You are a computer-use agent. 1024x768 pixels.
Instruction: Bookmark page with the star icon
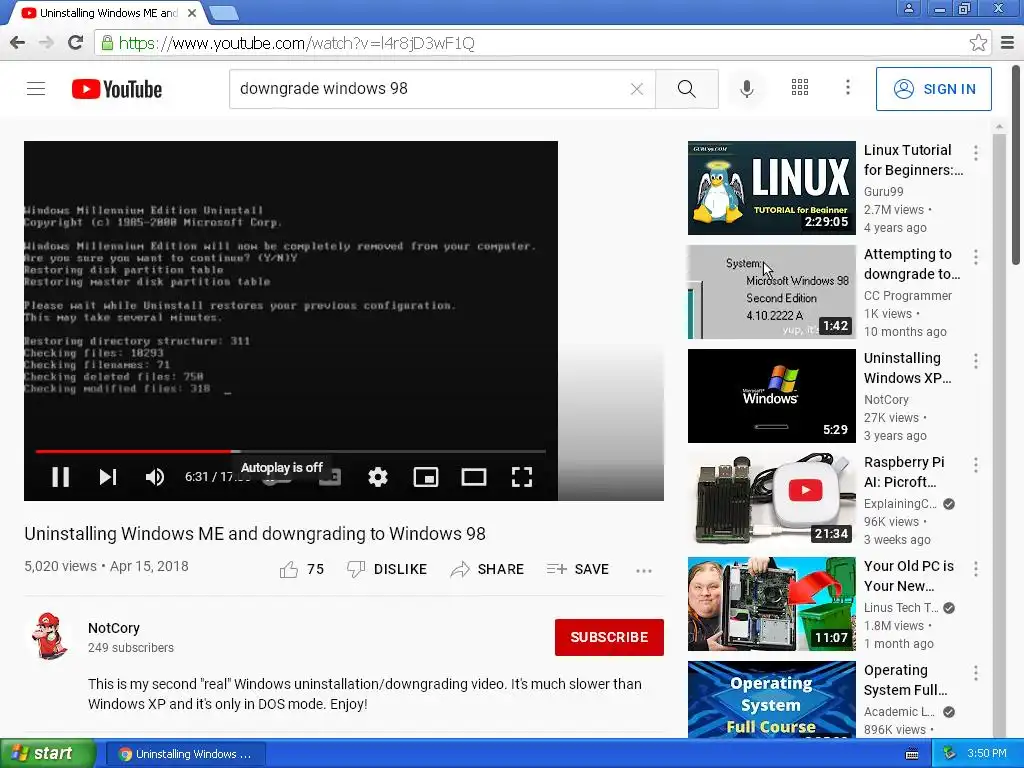click(x=978, y=43)
